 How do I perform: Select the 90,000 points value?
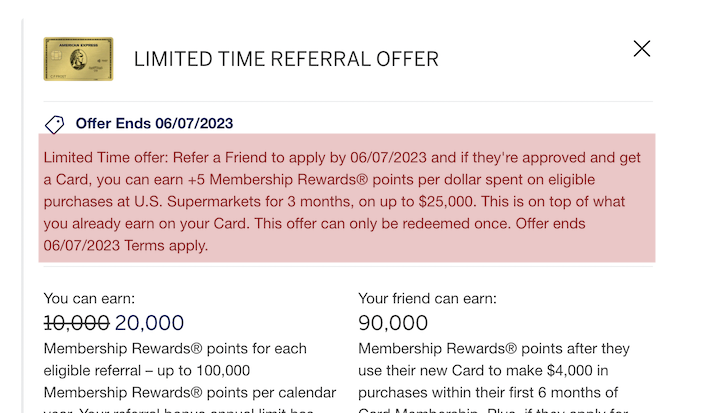(x=392, y=322)
